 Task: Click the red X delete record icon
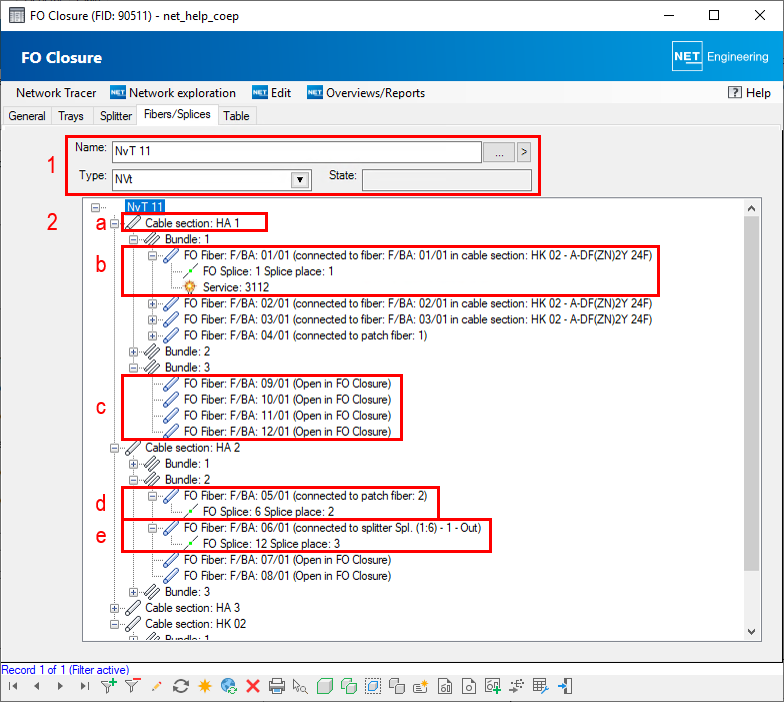pyautogui.click(x=253, y=686)
